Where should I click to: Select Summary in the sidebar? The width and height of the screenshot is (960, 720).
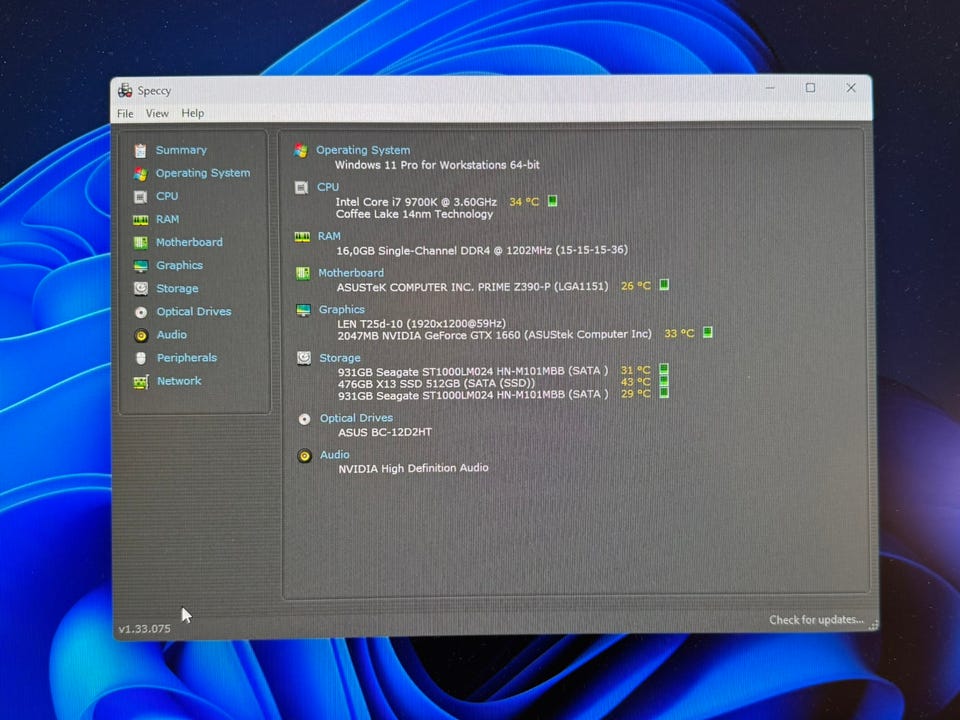(x=181, y=150)
